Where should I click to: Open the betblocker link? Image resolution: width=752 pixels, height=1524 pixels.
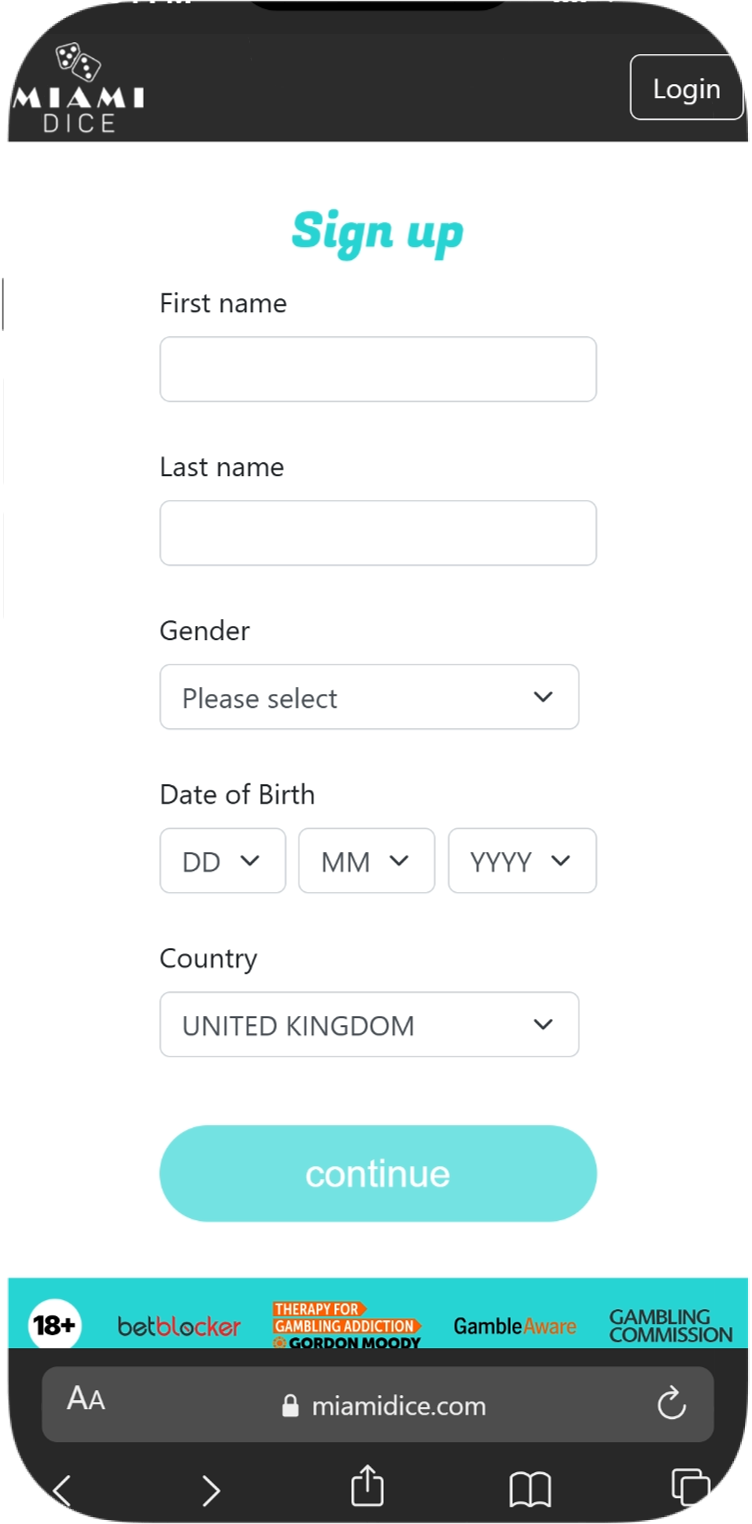tap(179, 1327)
